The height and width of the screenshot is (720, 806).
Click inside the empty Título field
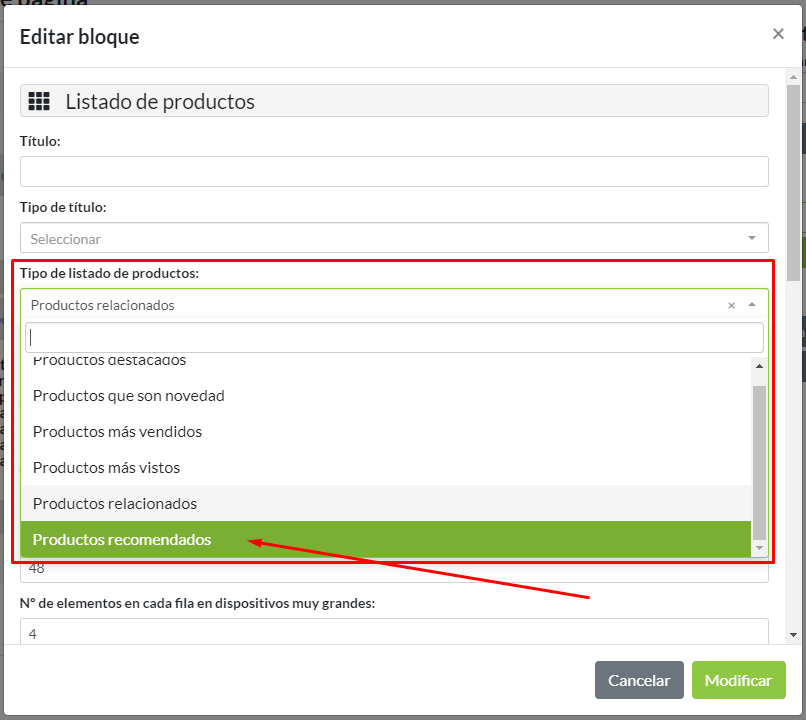pyautogui.click(x=394, y=171)
